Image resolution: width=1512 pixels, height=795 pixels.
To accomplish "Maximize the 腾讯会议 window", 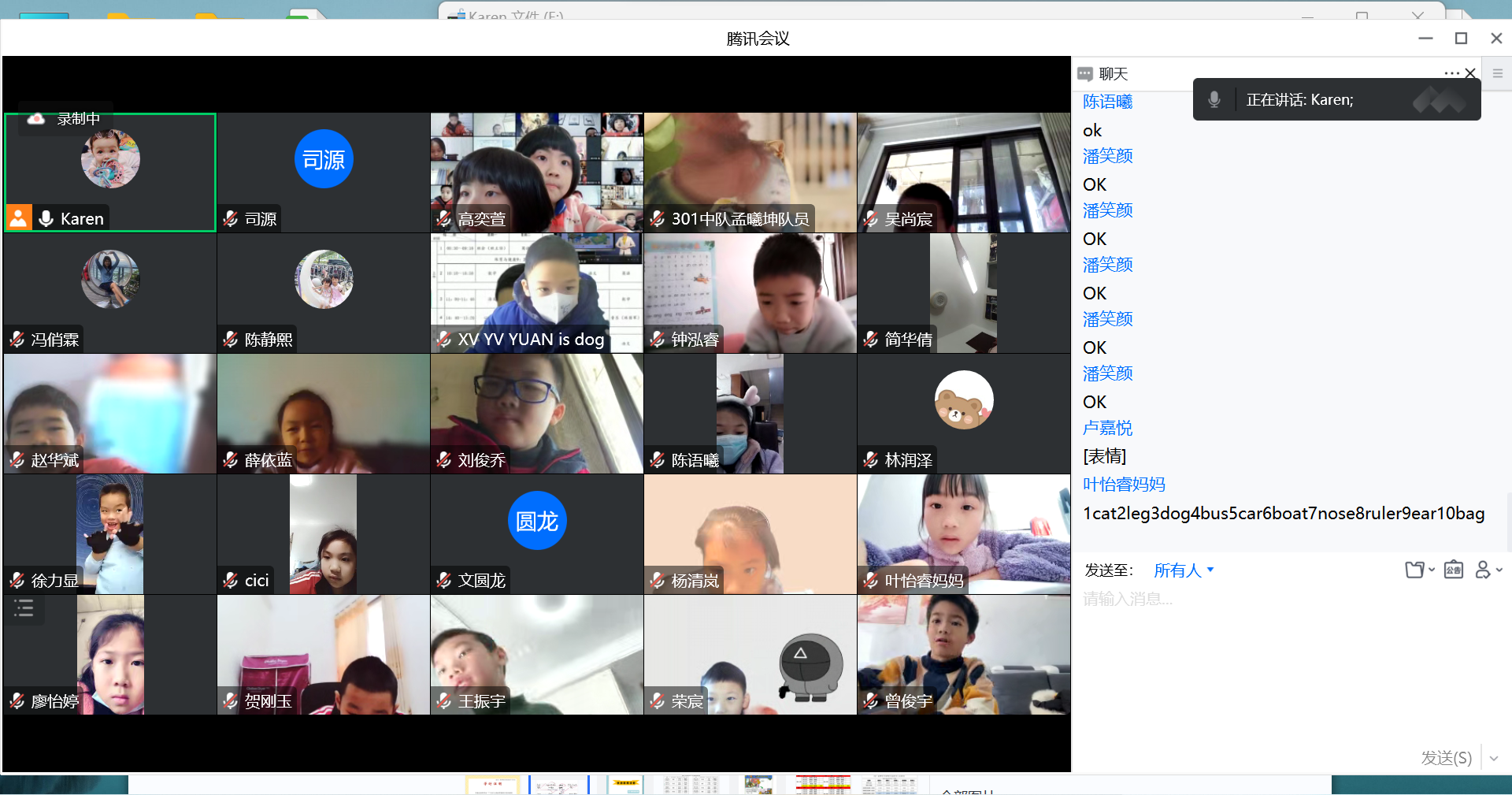I will [1461, 38].
